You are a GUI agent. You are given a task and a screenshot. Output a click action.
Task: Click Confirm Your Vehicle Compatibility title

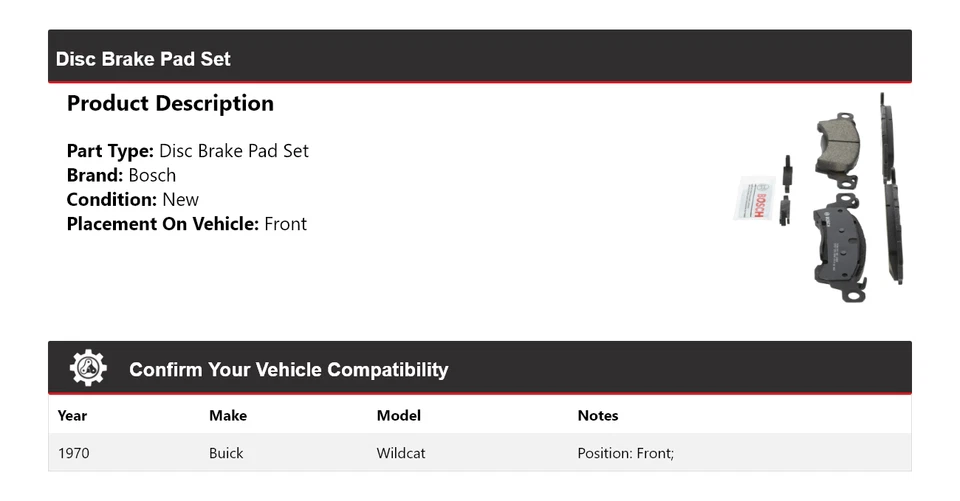pos(288,370)
